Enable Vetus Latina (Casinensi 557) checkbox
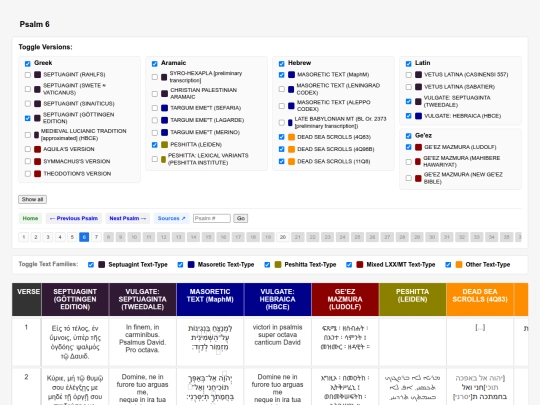Image resolution: width=540 pixels, height=405 pixels. (408, 75)
